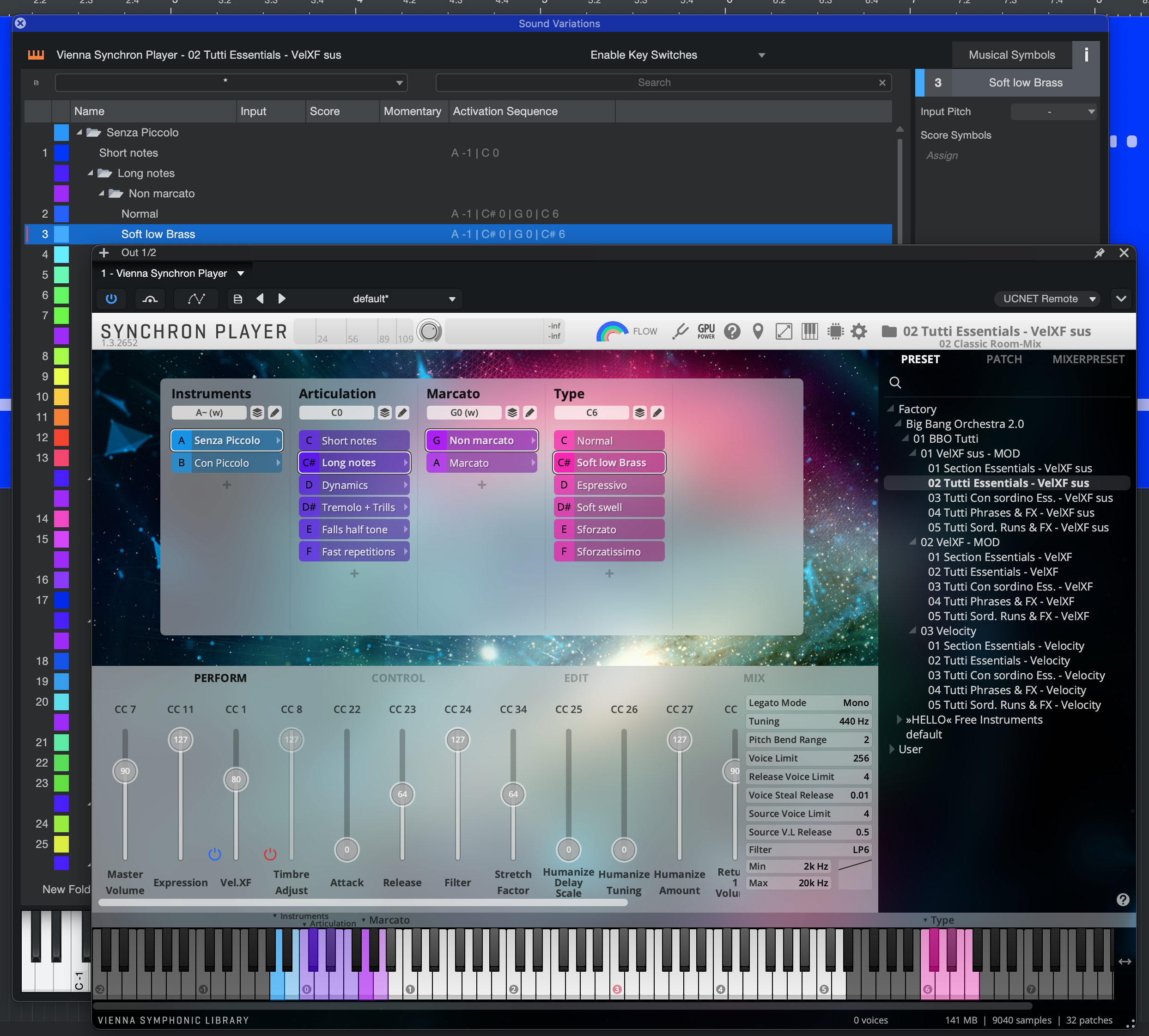Open the automation read/write curve icon
Viewport: 1149px width, 1036px height.
(196, 299)
